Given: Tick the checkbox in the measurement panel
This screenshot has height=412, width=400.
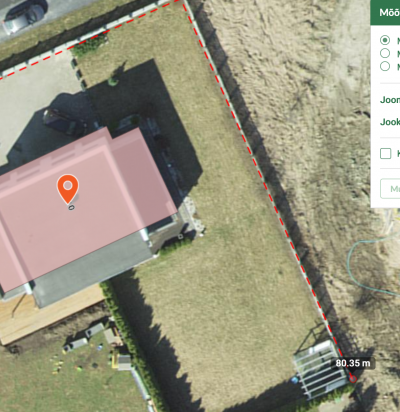Looking at the screenshot, I should (x=386, y=153).
